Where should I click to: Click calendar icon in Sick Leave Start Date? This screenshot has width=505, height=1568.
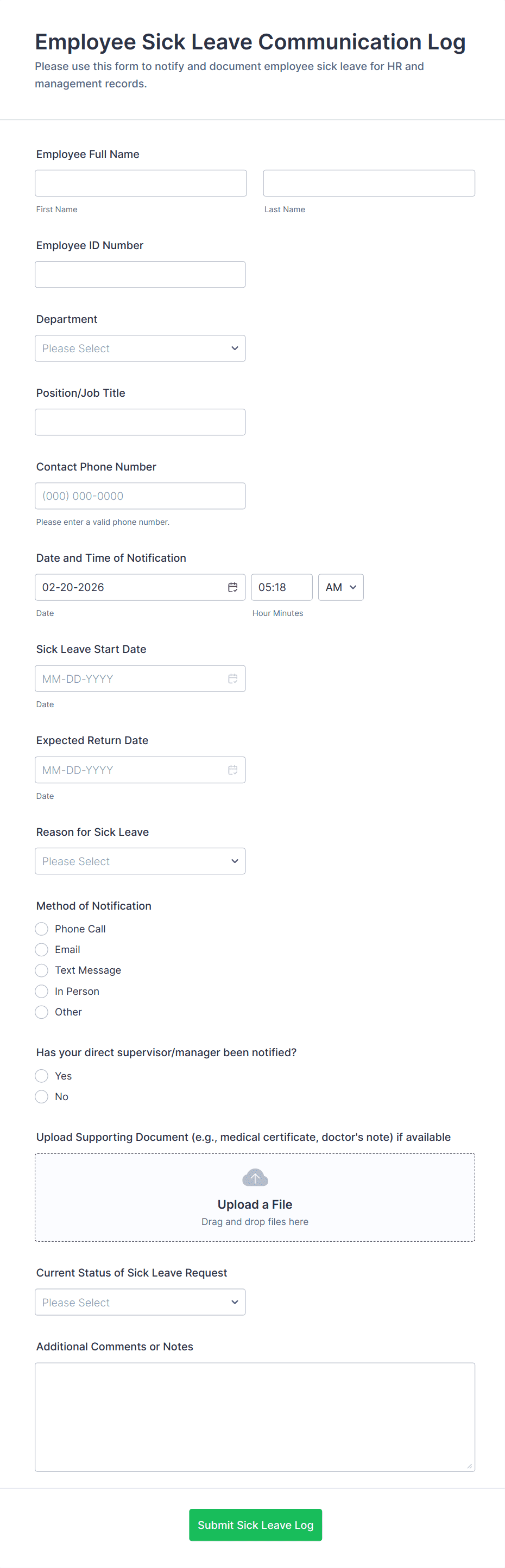[233, 678]
